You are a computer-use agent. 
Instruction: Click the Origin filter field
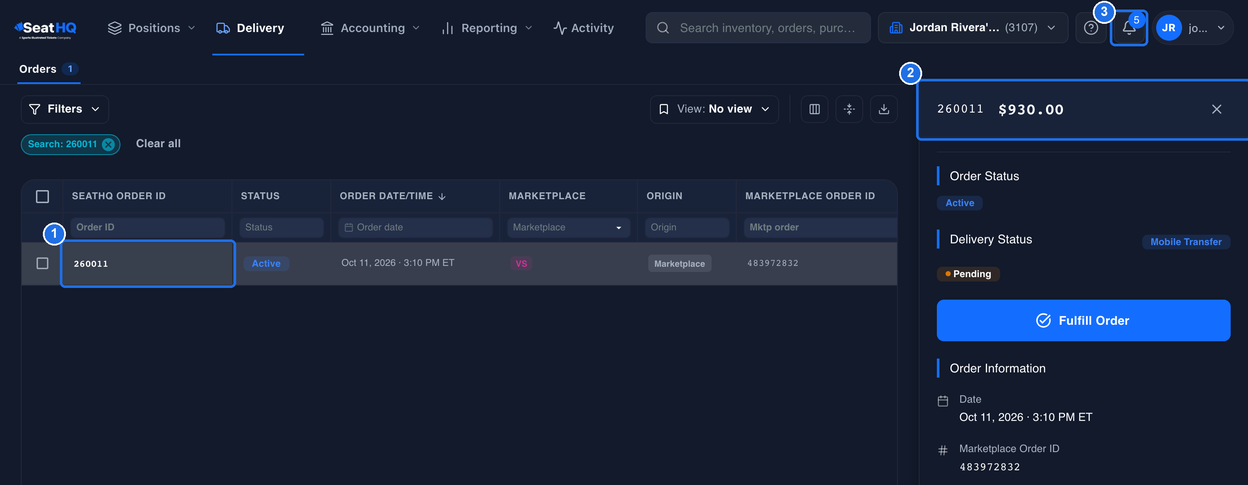tap(687, 228)
